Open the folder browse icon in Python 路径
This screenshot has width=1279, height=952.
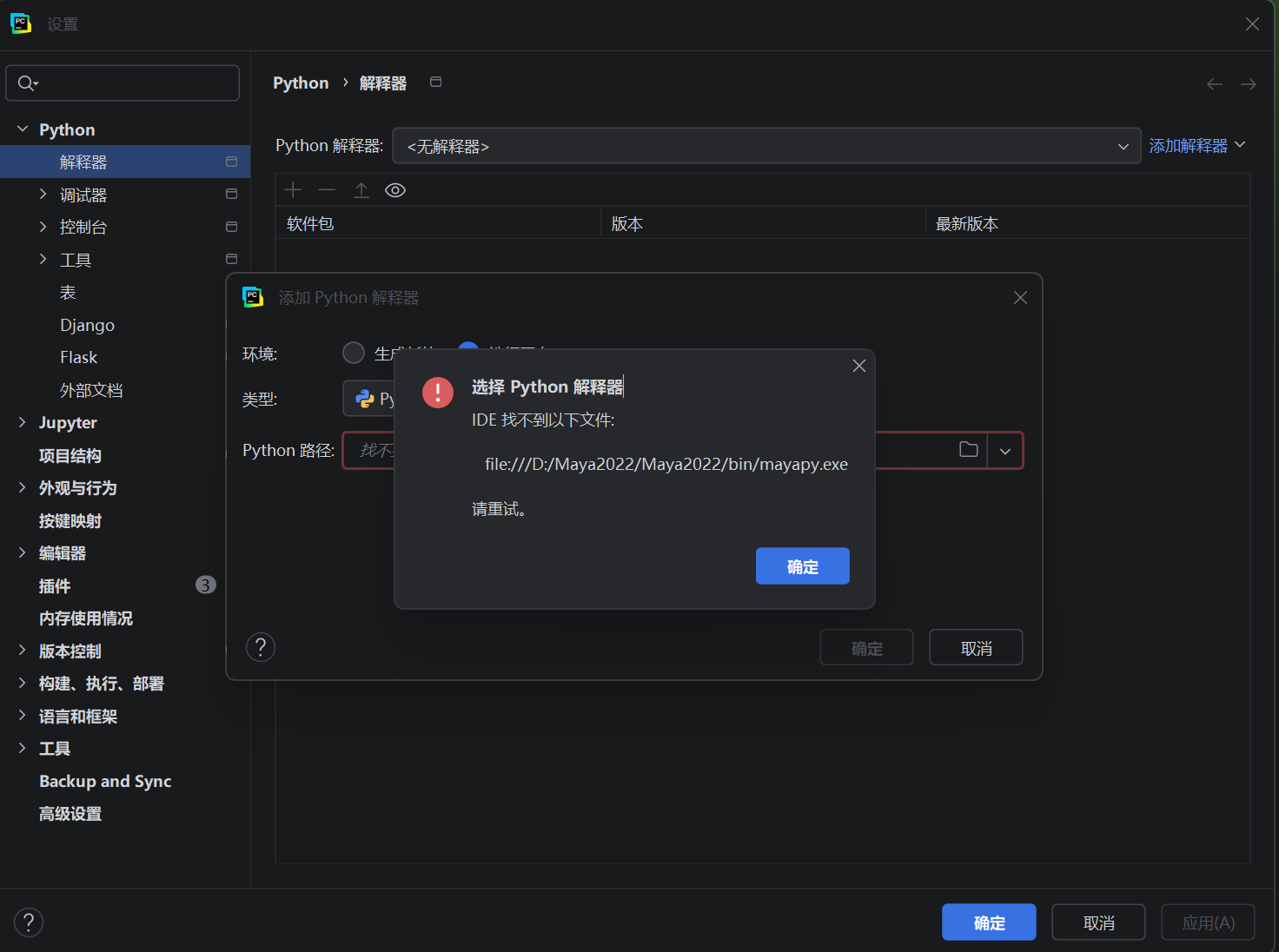tap(969, 450)
